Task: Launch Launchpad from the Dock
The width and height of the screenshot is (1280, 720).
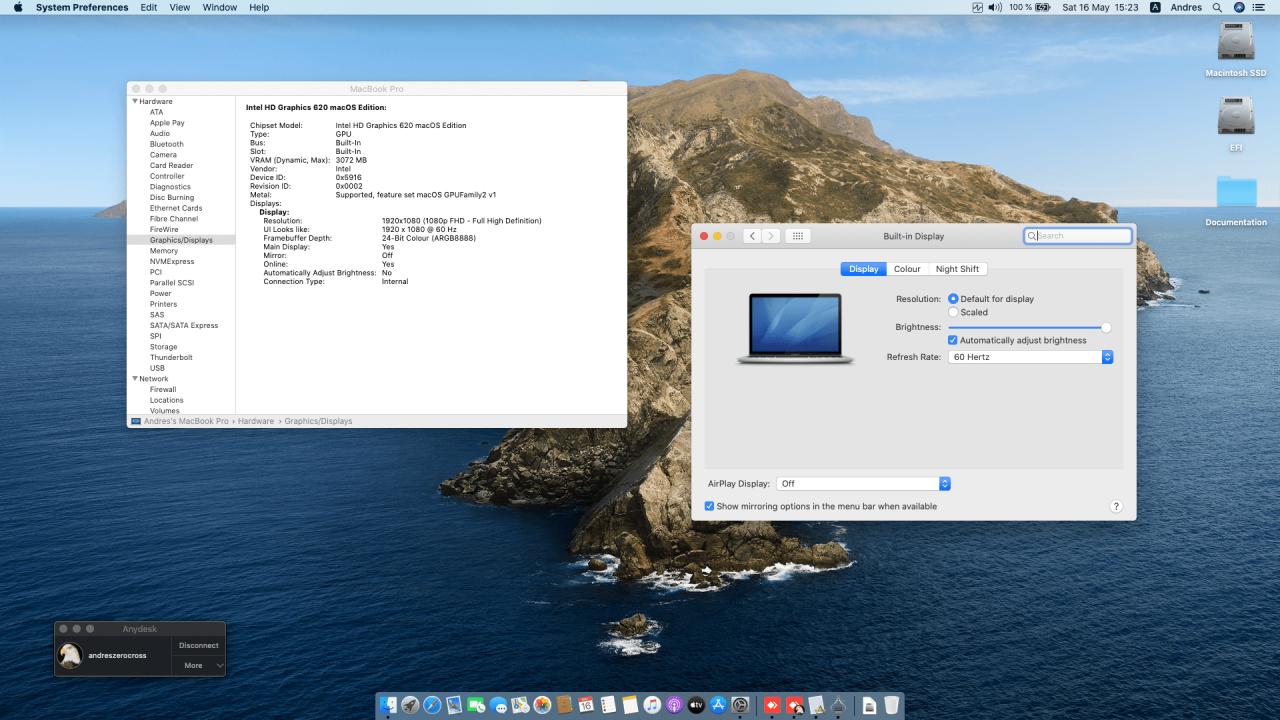Action: pyautogui.click(x=410, y=705)
